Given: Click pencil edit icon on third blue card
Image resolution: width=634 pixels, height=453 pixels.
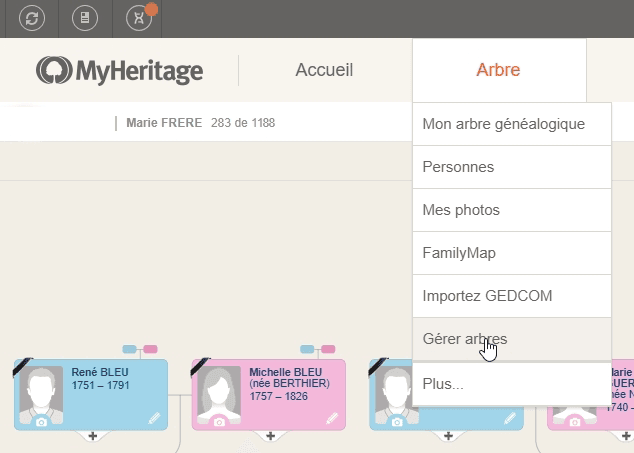Looking at the screenshot, I should [x=510, y=418].
